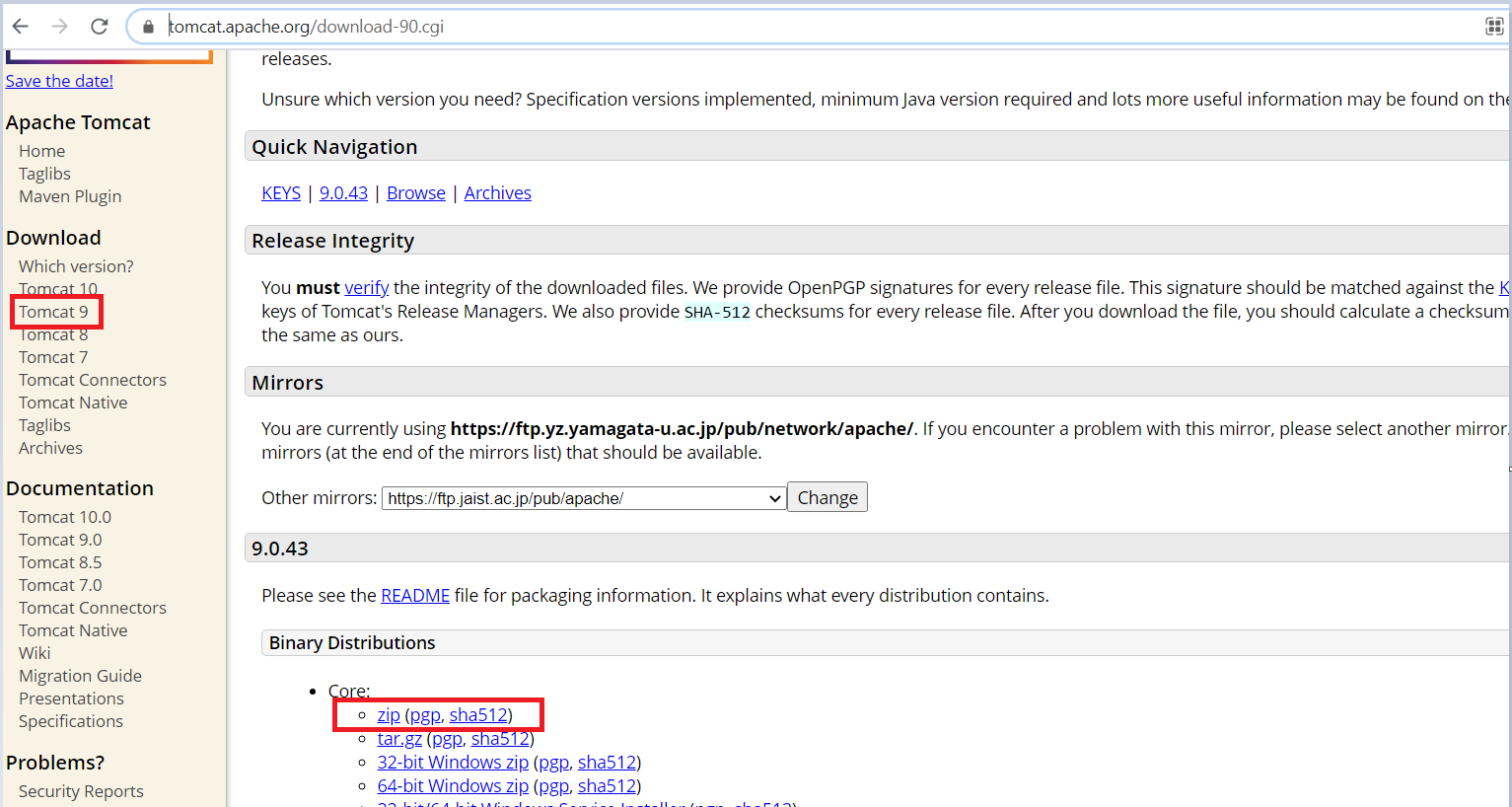This screenshot has height=807, width=1512.
Task: Open sha512 checksum for 32-bit Windows zip
Action: coord(607,763)
